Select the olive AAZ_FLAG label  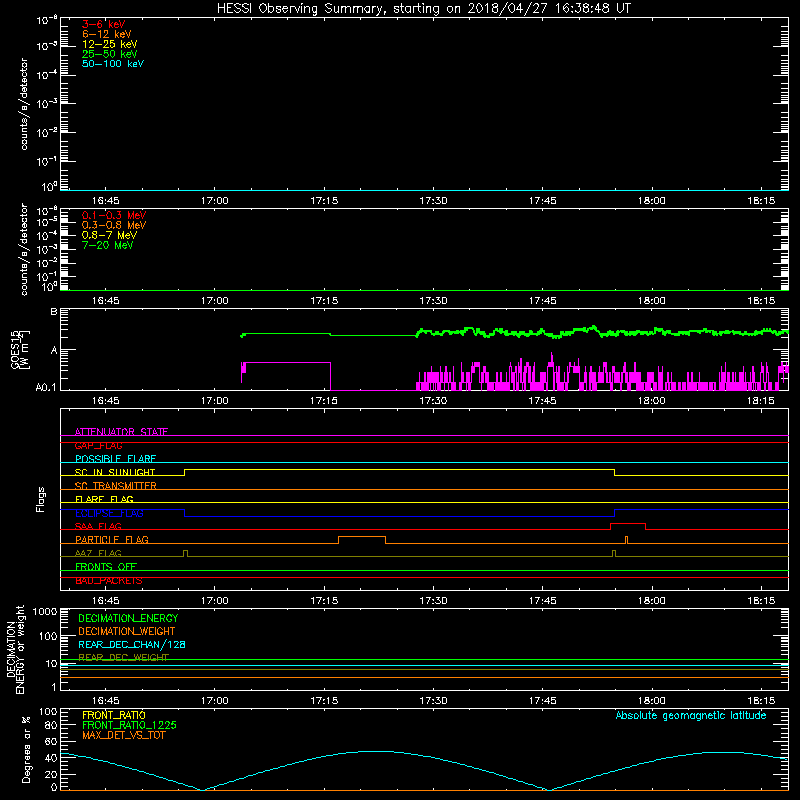pos(98,553)
